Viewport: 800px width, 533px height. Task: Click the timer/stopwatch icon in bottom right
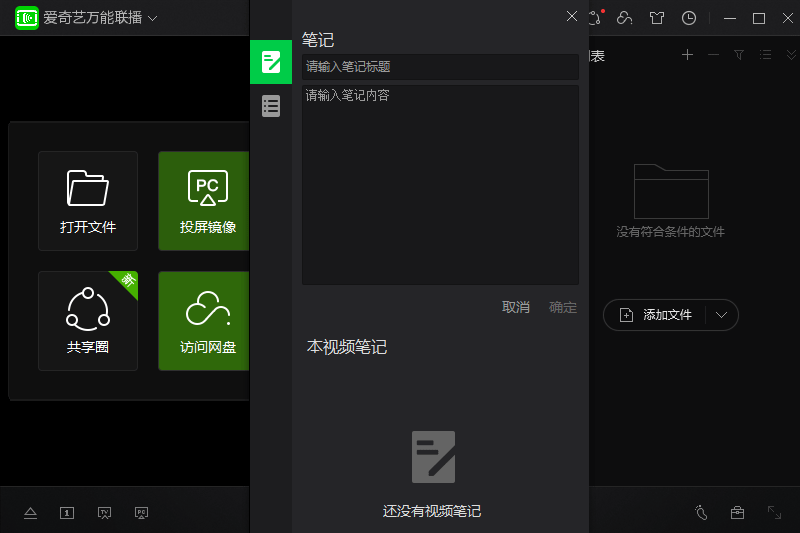(701, 512)
